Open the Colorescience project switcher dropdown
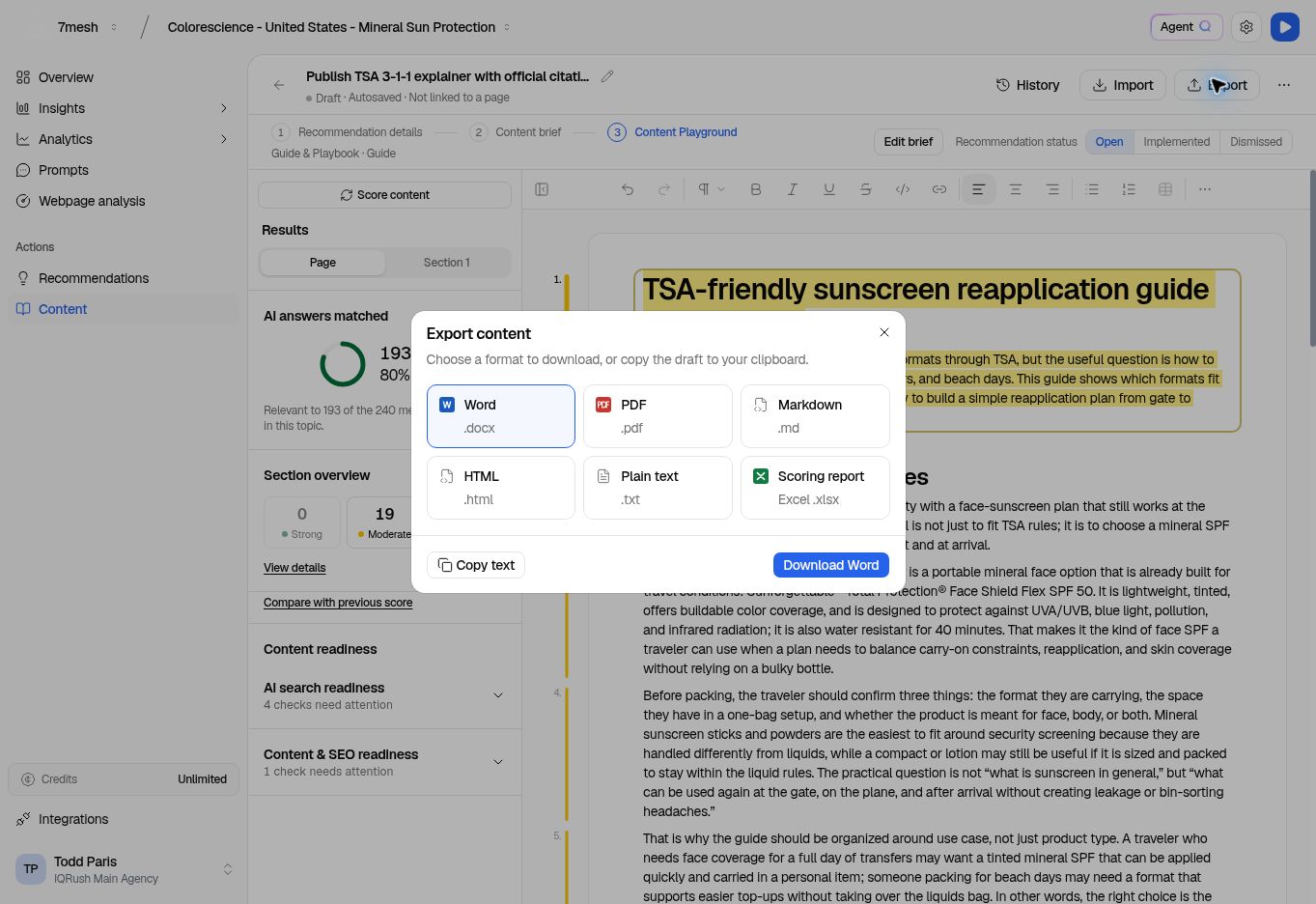 tap(339, 27)
